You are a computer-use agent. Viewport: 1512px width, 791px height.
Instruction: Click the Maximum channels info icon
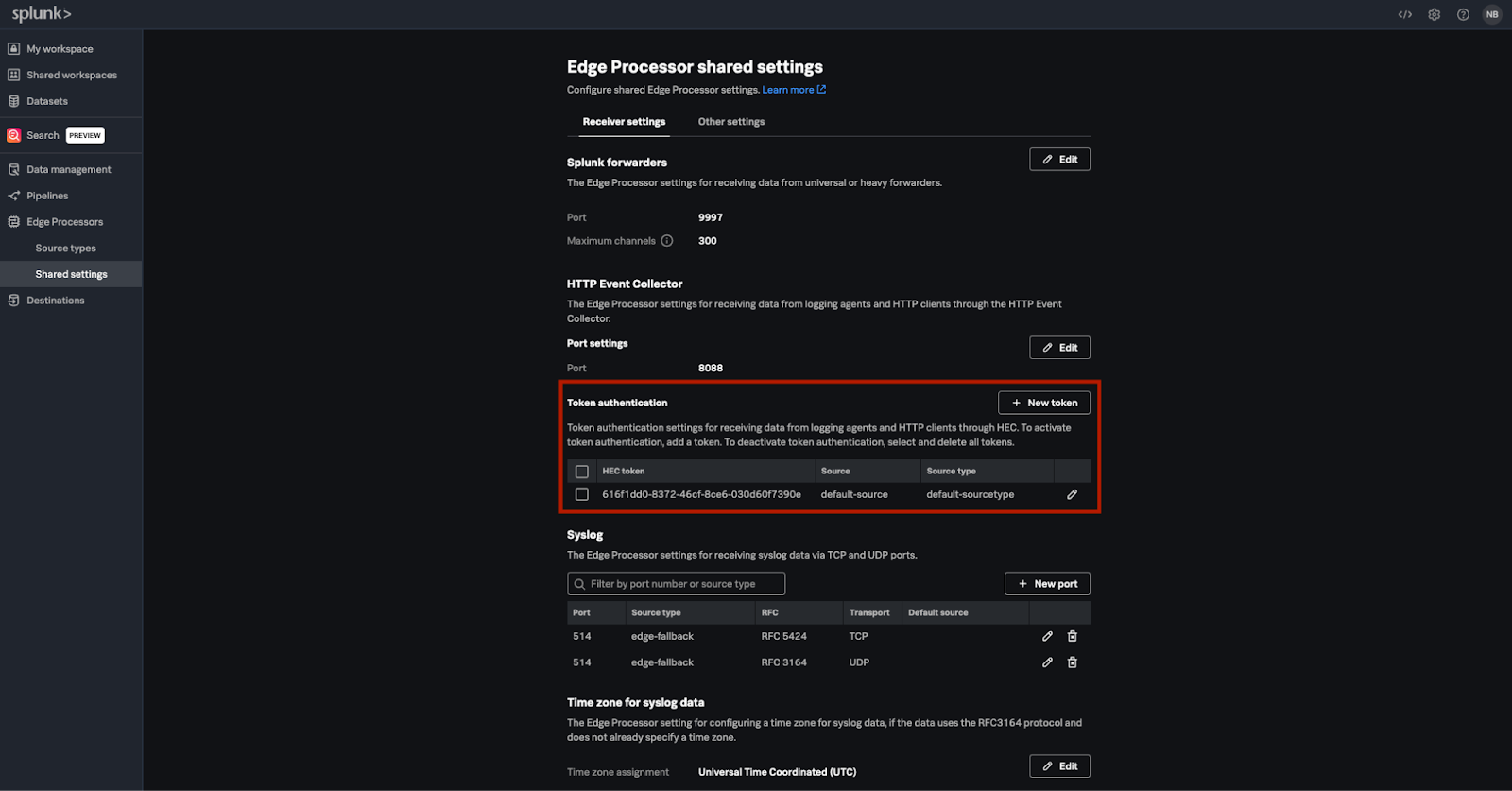click(667, 241)
